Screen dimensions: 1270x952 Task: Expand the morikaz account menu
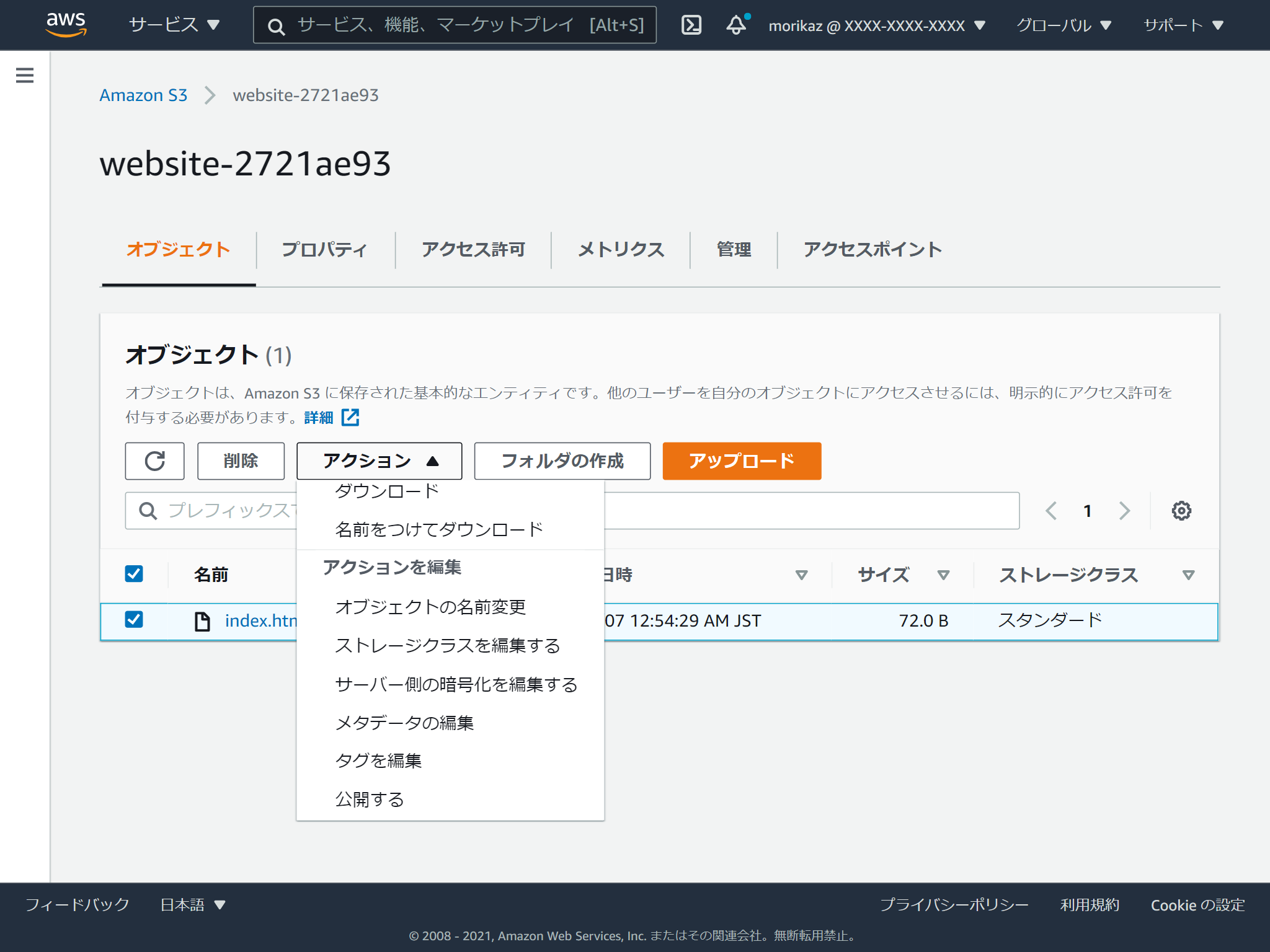coord(873,25)
